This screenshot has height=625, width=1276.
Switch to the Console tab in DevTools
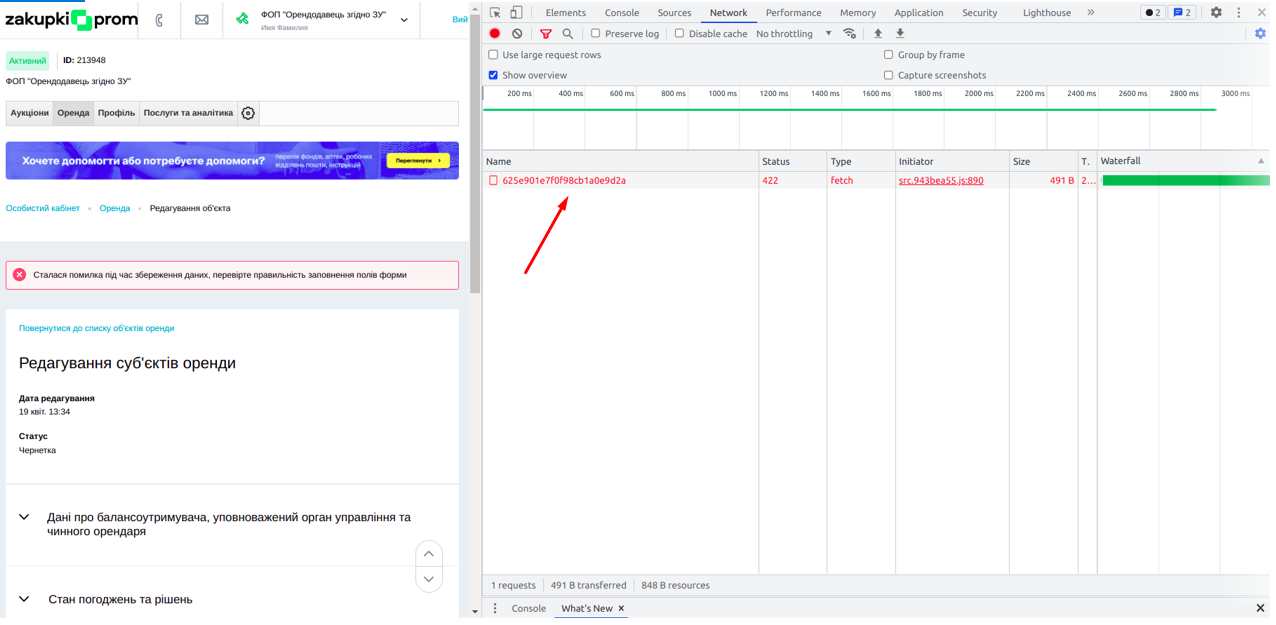point(621,13)
